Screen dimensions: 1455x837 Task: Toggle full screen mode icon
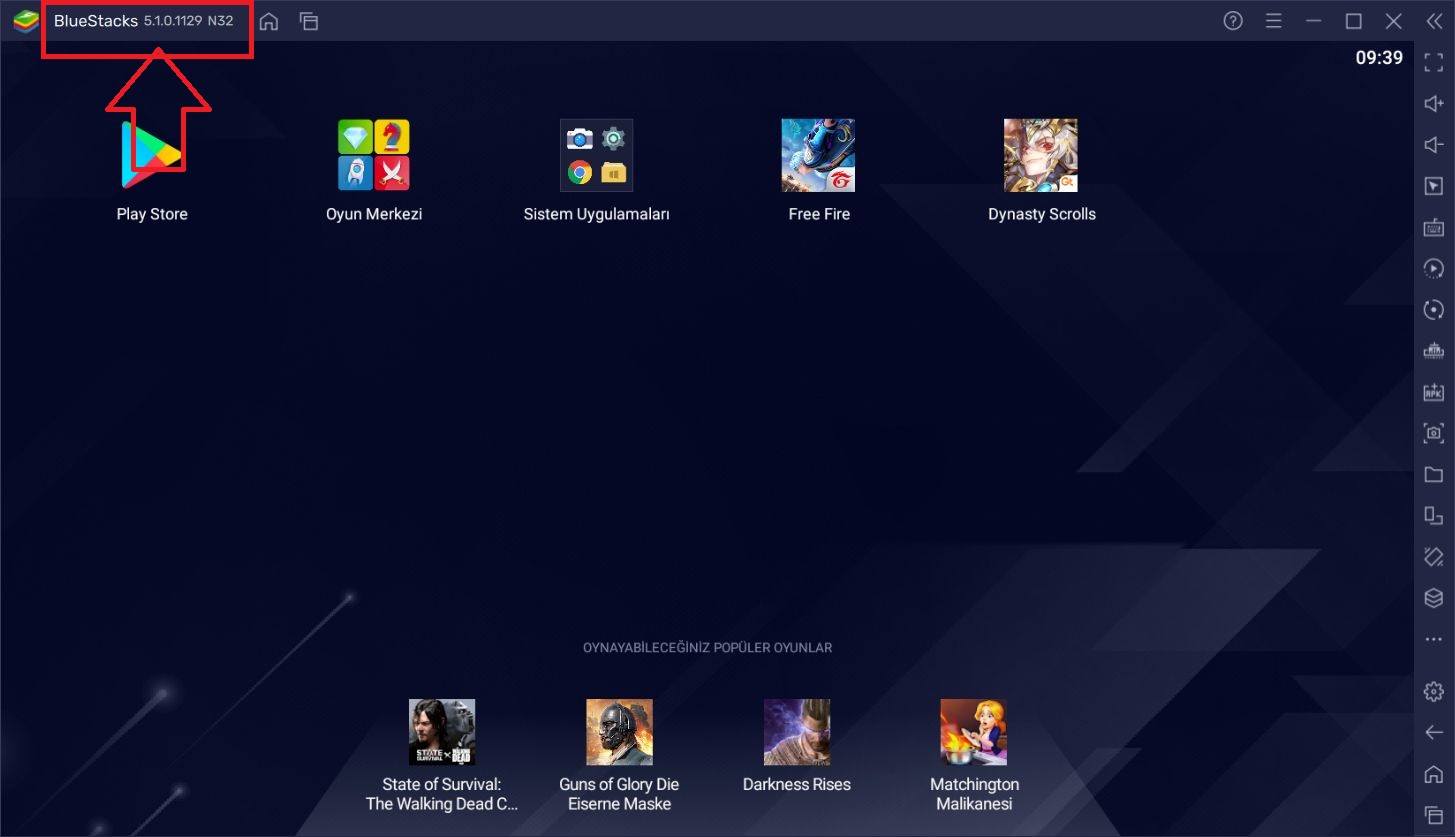(x=1434, y=62)
